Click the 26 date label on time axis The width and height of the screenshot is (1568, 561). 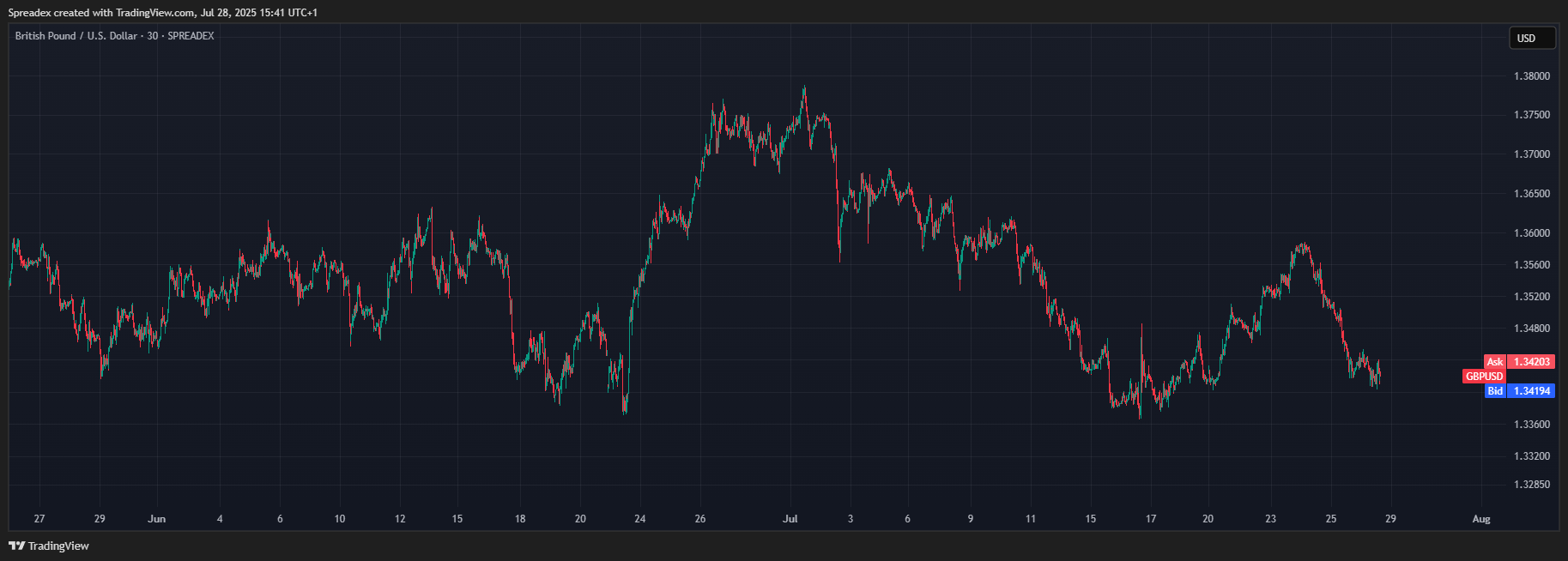tap(700, 519)
